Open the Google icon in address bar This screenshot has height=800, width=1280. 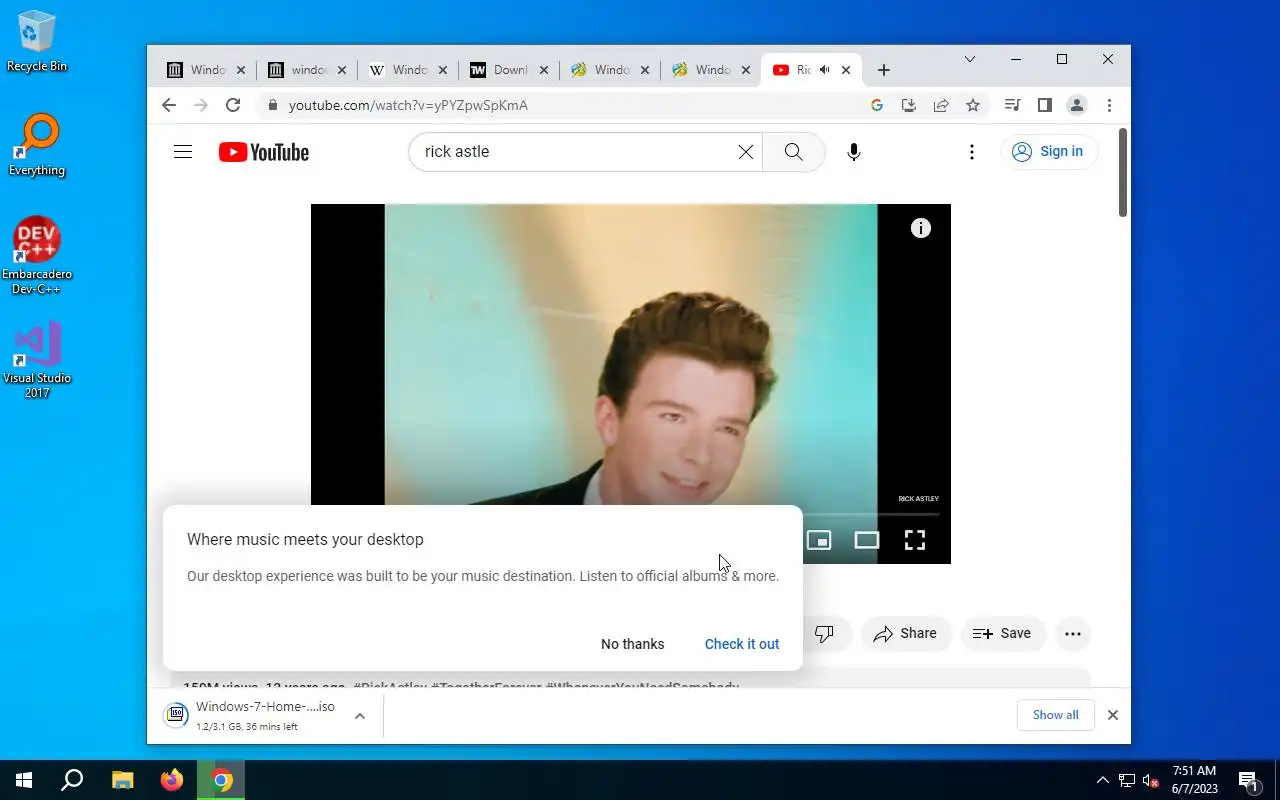877,105
